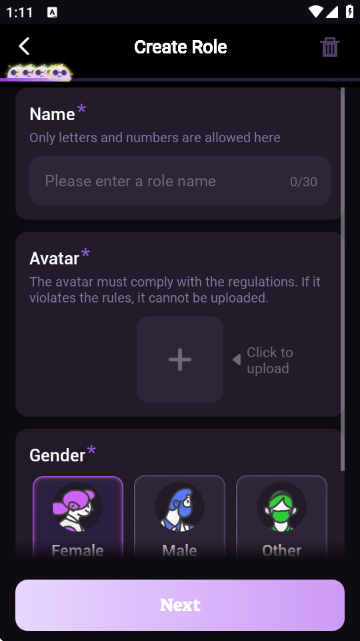The width and height of the screenshot is (360, 641).
Task: Tap the Create Role title
Action: (180, 47)
